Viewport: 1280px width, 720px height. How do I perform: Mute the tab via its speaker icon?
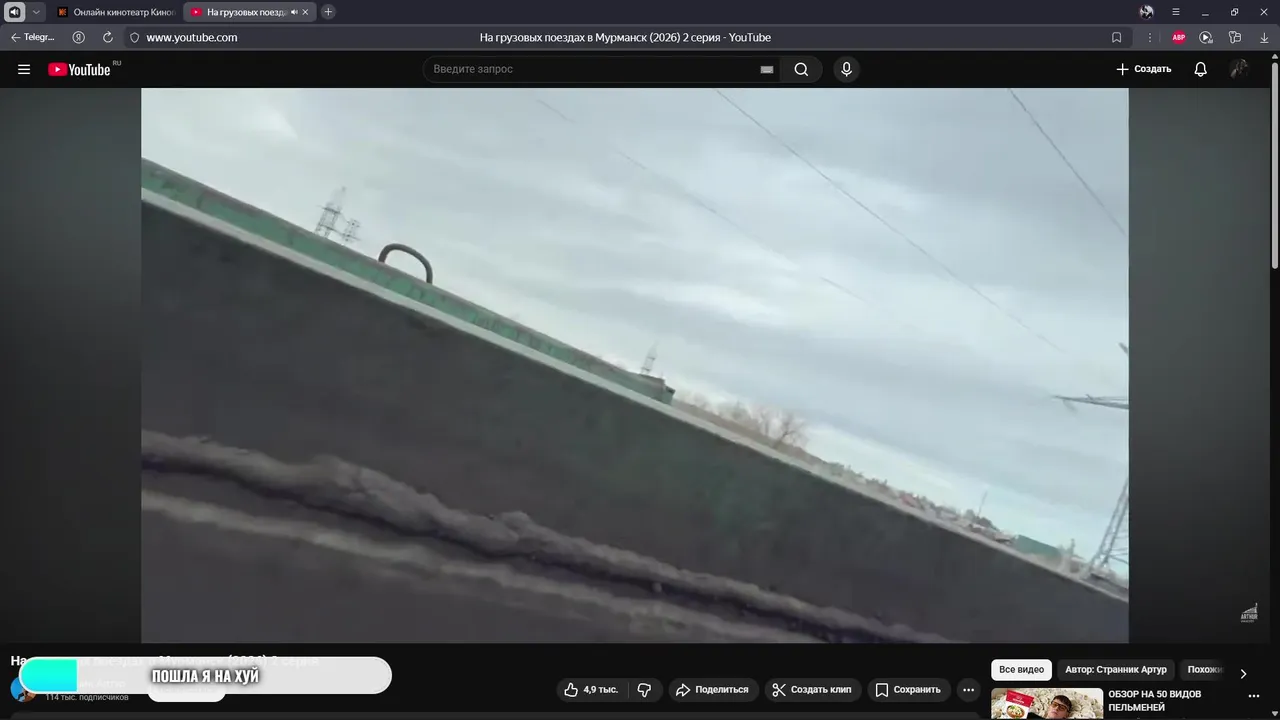click(x=294, y=12)
